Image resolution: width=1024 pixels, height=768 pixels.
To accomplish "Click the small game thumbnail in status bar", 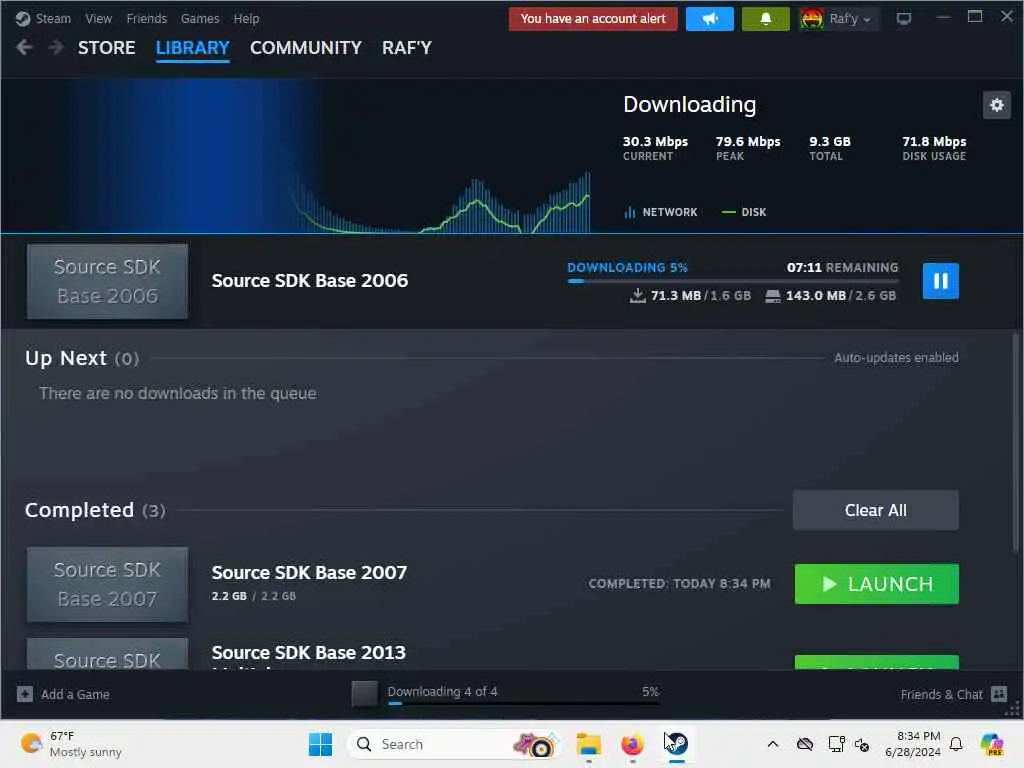I will click(x=364, y=694).
